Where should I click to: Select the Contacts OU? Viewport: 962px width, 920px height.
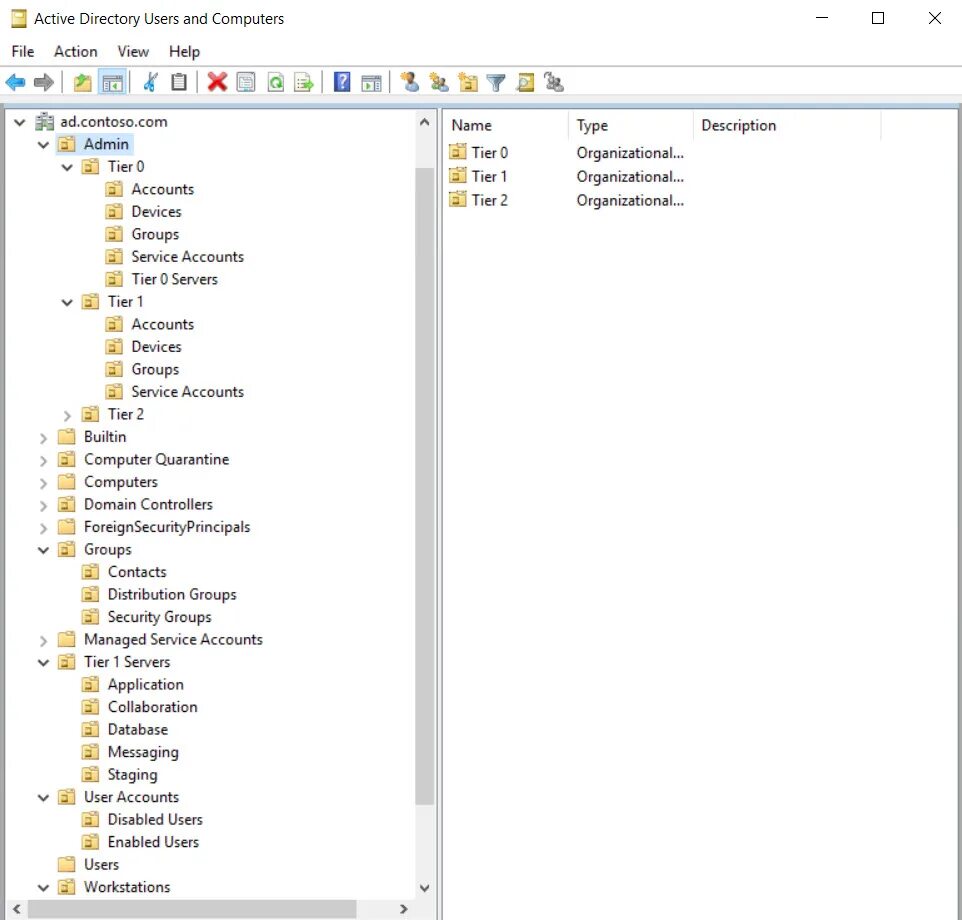[137, 572]
